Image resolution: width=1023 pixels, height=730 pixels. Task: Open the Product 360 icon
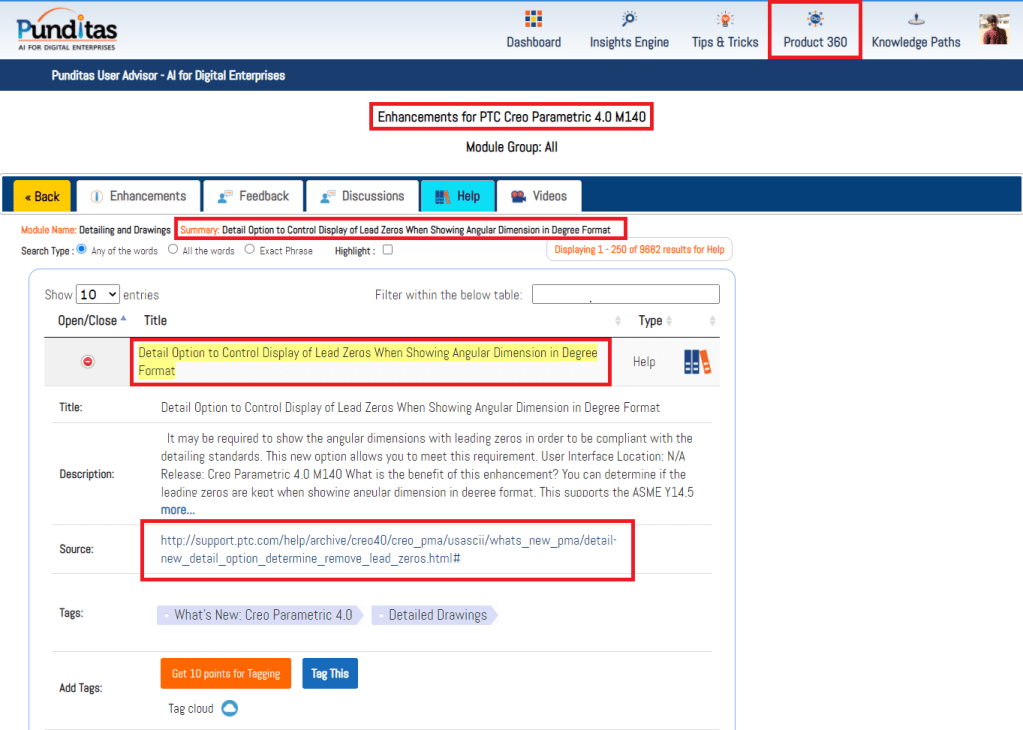click(x=815, y=19)
